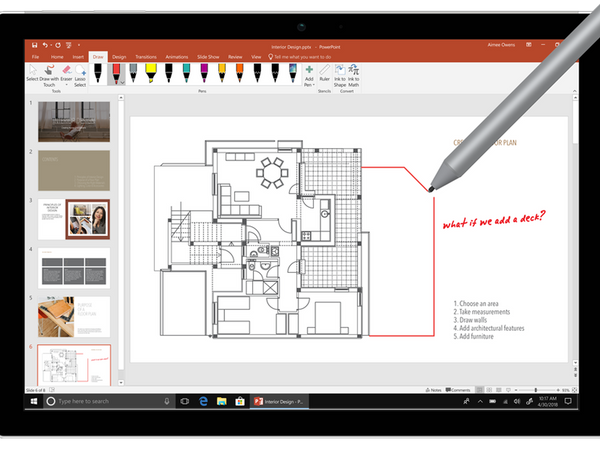Start Slide Show from status bar icon
The height and width of the screenshot is (450, 600).
pyautogui.click(x=508, y=390)
